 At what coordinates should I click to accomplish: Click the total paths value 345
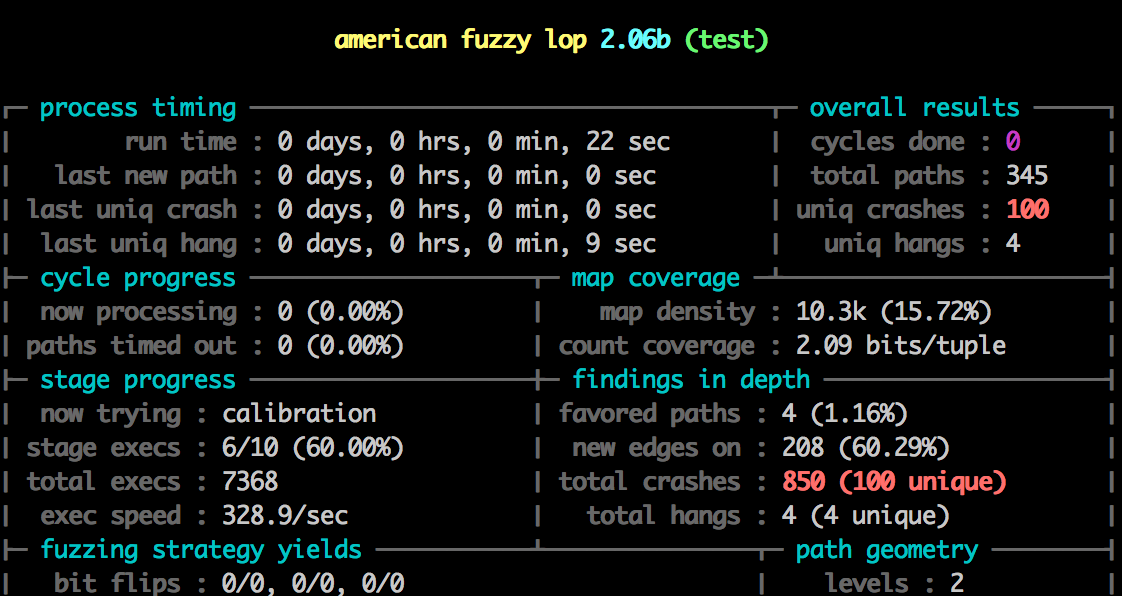[x=1027, y=176]
